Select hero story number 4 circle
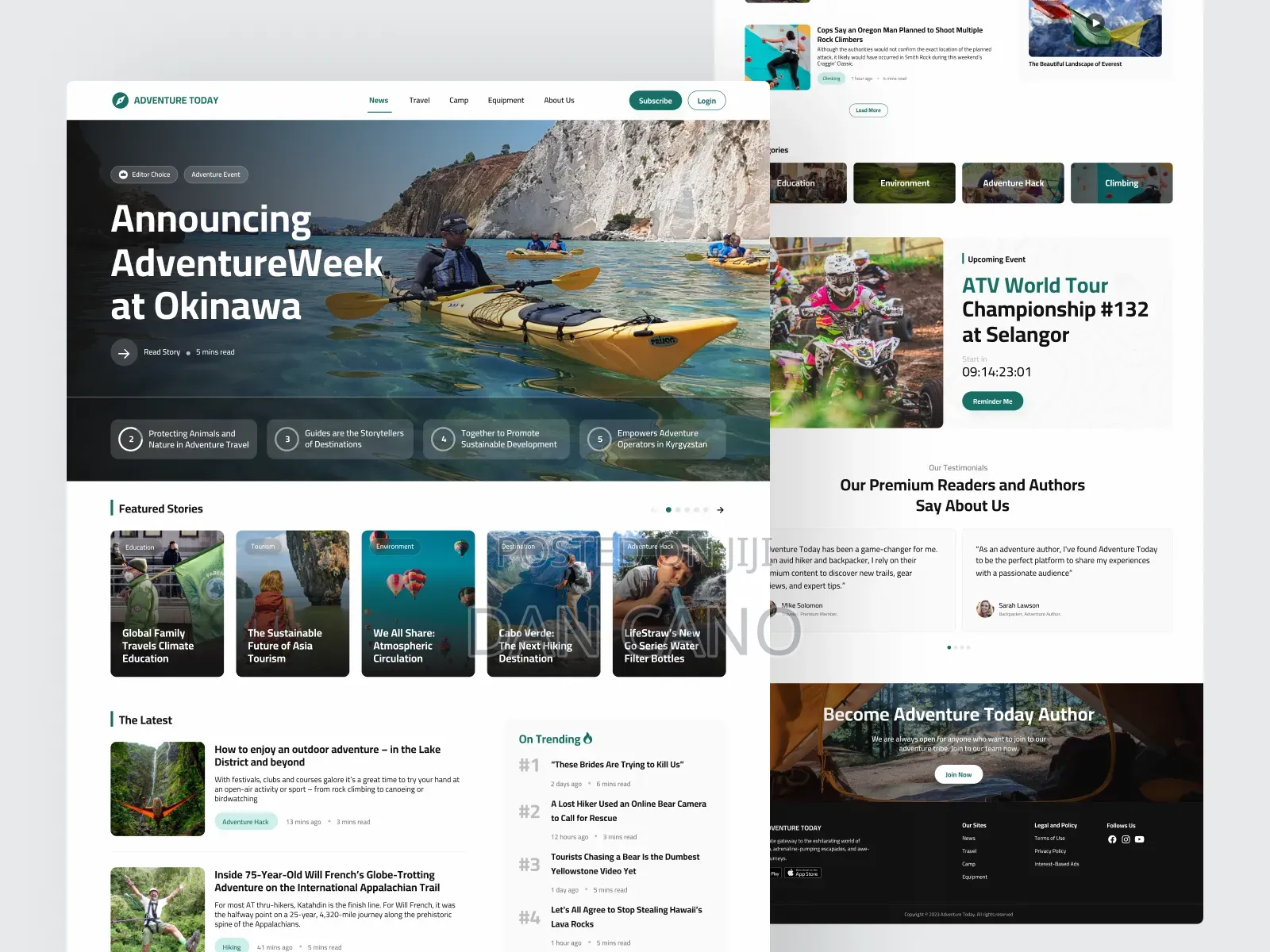Image resolution: width=1270 pixels, height=952 pixels. tap(444, 439)
